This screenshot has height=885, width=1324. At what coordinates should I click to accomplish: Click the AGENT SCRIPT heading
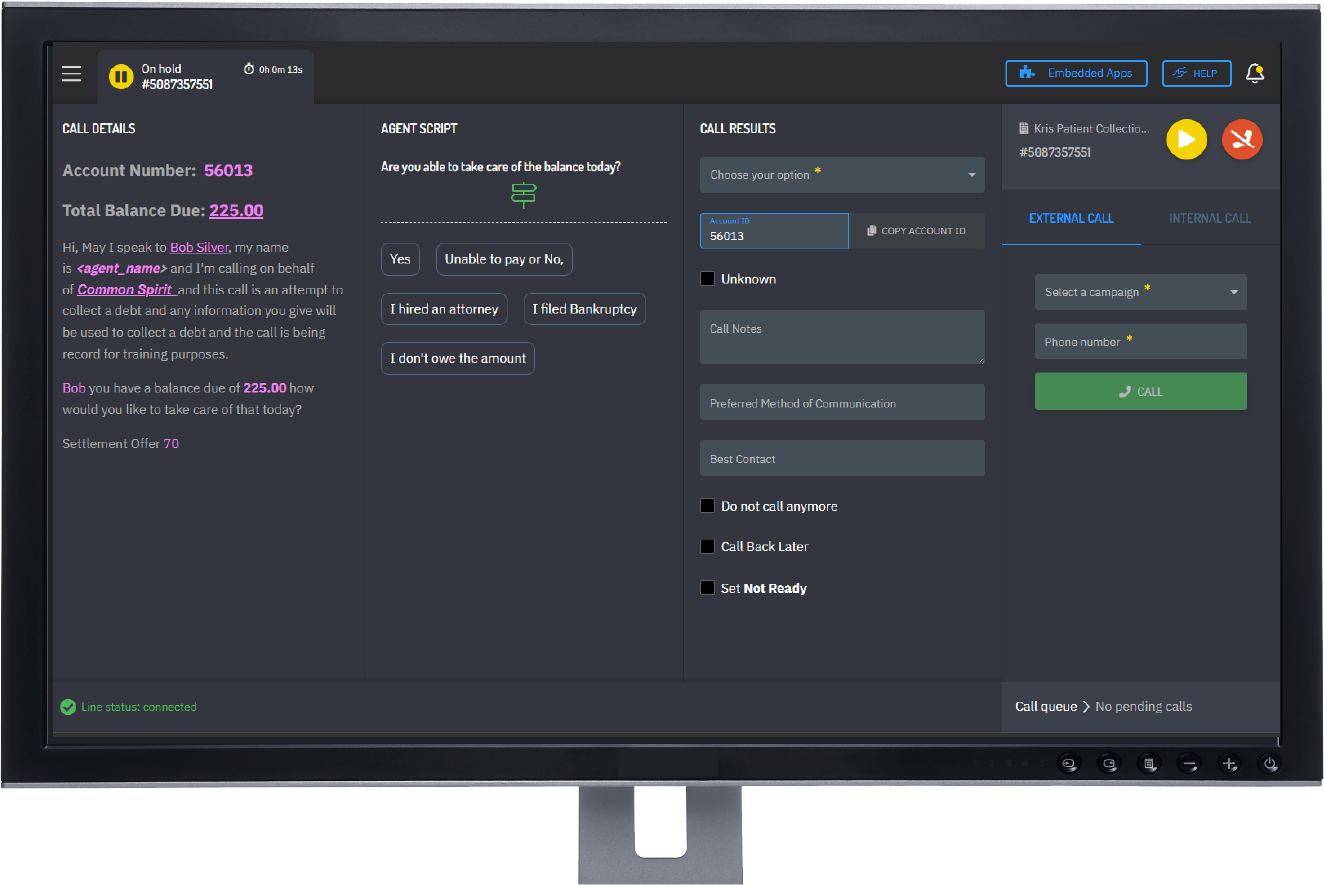click(419, 128)
